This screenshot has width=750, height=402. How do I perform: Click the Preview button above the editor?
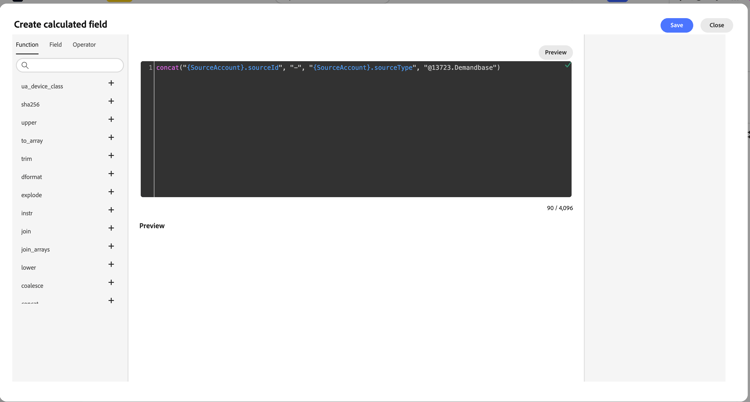[555, 53]
